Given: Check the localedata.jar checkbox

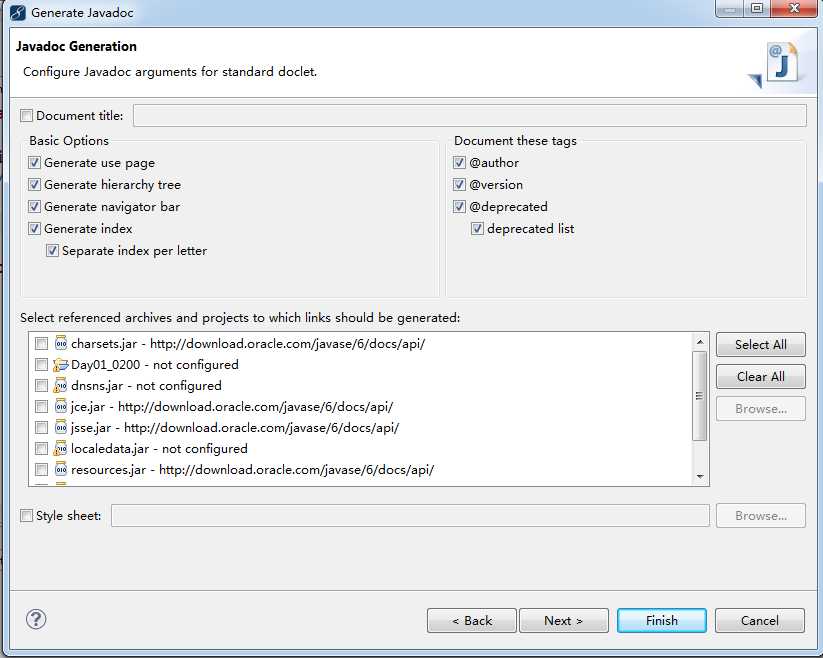Looking at the screenshot, I should pos(41,449).
